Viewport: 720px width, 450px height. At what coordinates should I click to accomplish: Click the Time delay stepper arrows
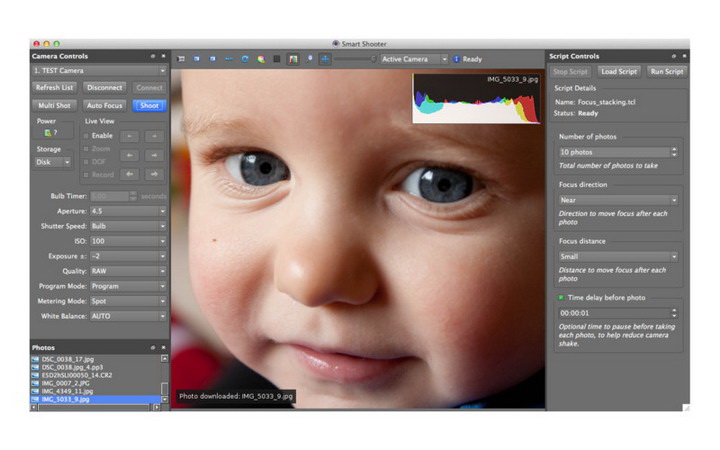[x=674, y=313]
